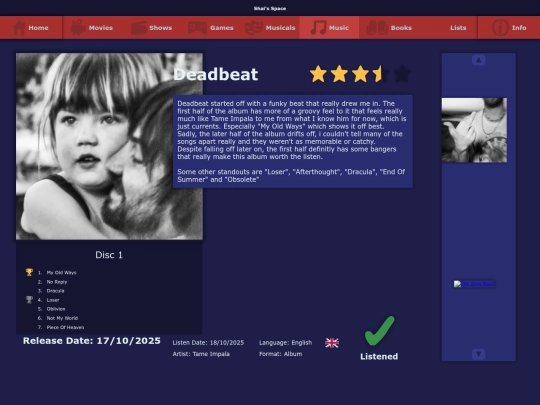
Task: Click the Language: English text
Action: 285,343
